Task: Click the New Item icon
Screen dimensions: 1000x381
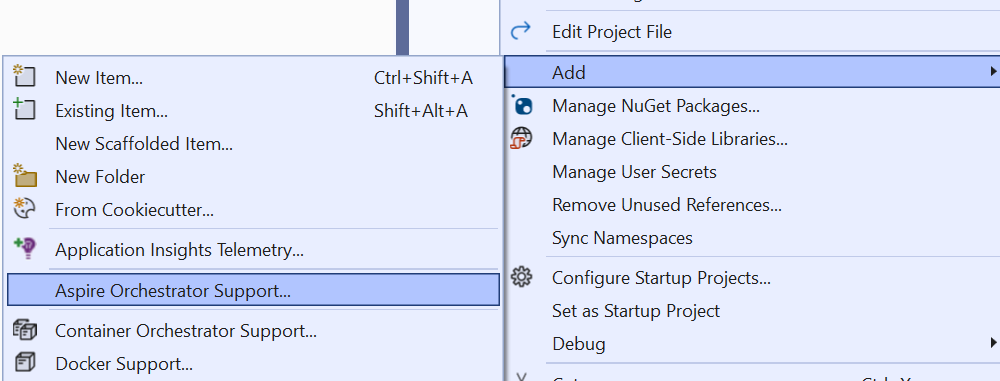Action: (x=24, y=76)
